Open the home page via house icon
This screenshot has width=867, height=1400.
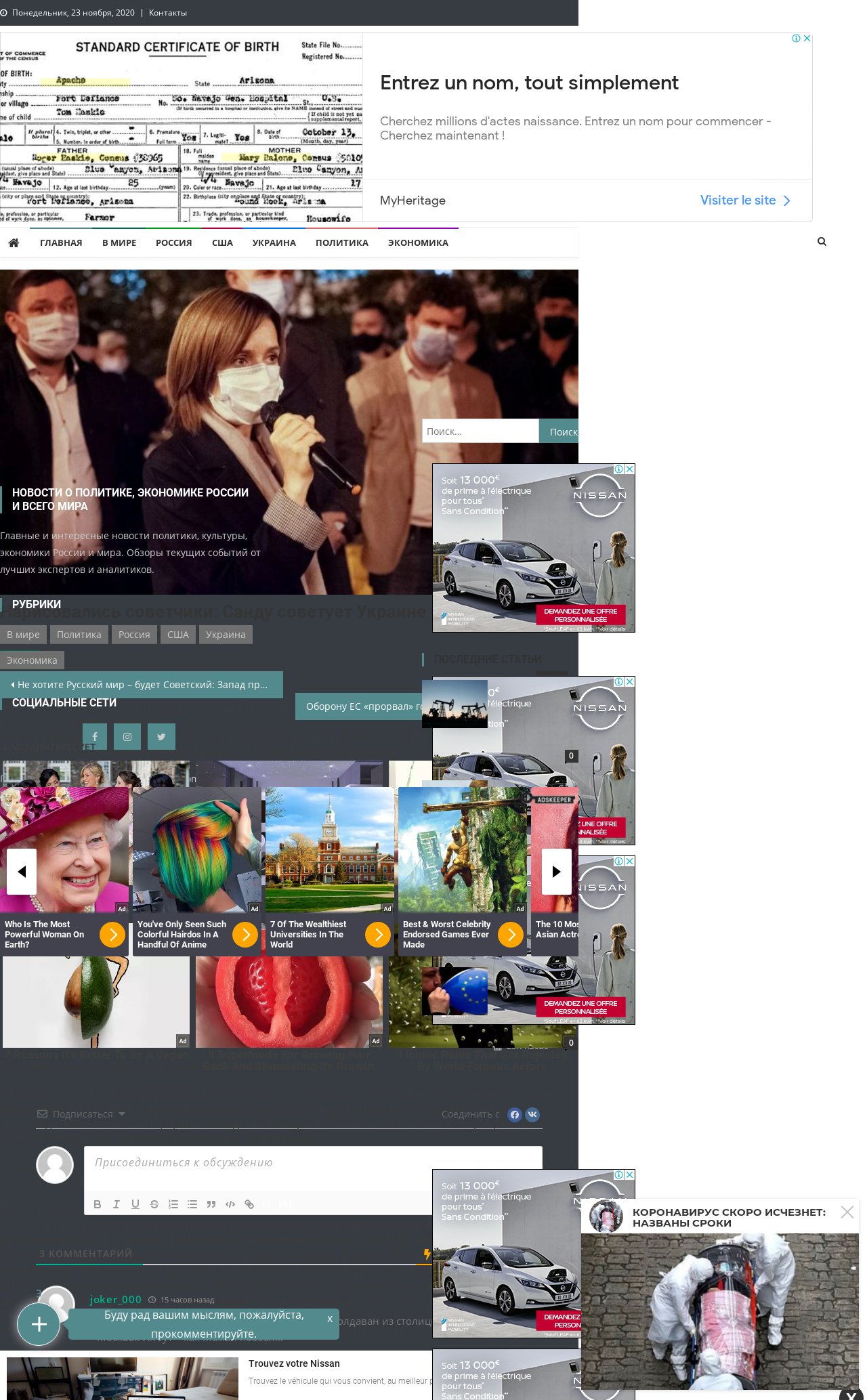[x=14, y=242]
